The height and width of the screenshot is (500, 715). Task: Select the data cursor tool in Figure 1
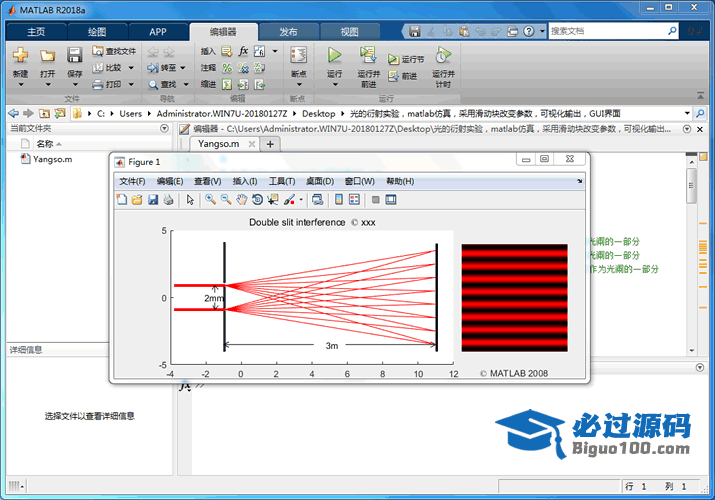click(x=273, y=200)
